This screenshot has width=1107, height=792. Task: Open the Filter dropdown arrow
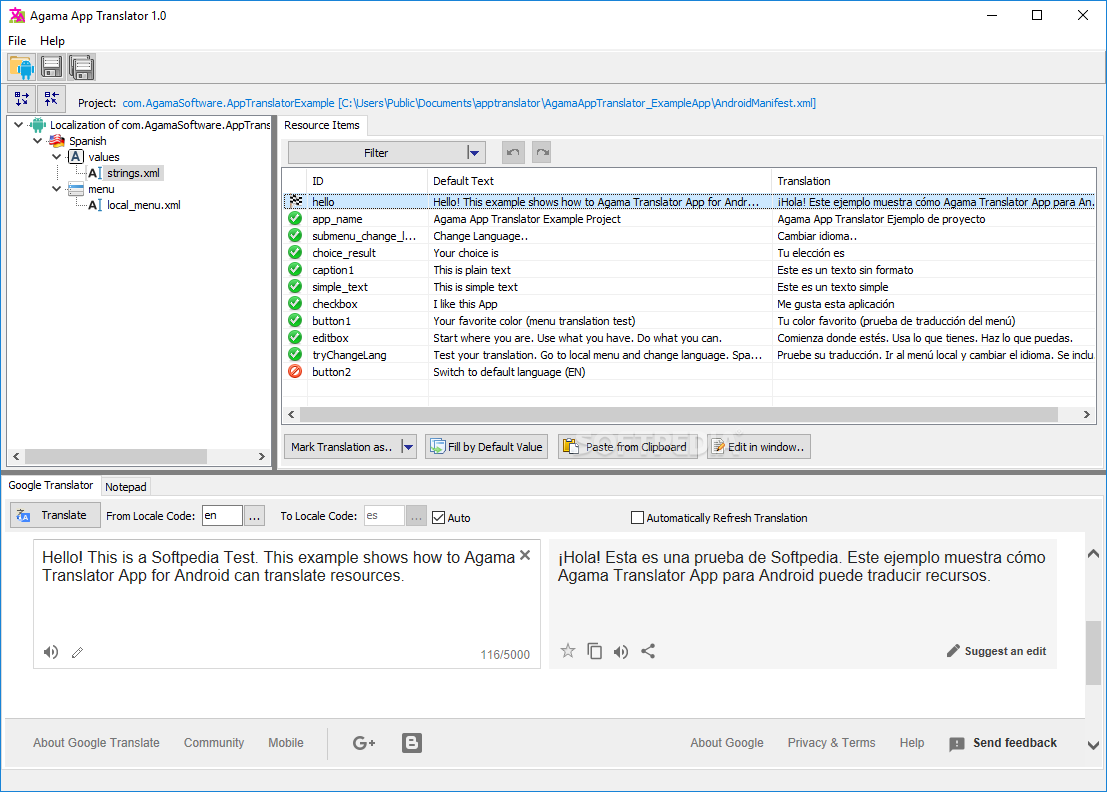click(x=474, y=152)
